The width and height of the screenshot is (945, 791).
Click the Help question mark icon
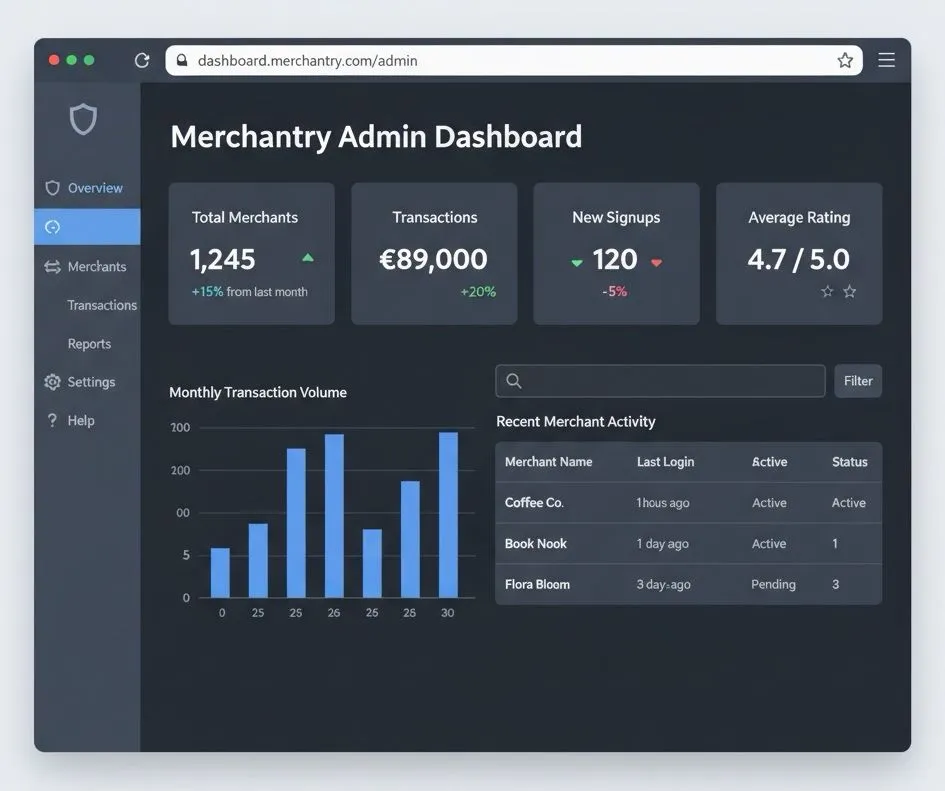pos(53,420)
